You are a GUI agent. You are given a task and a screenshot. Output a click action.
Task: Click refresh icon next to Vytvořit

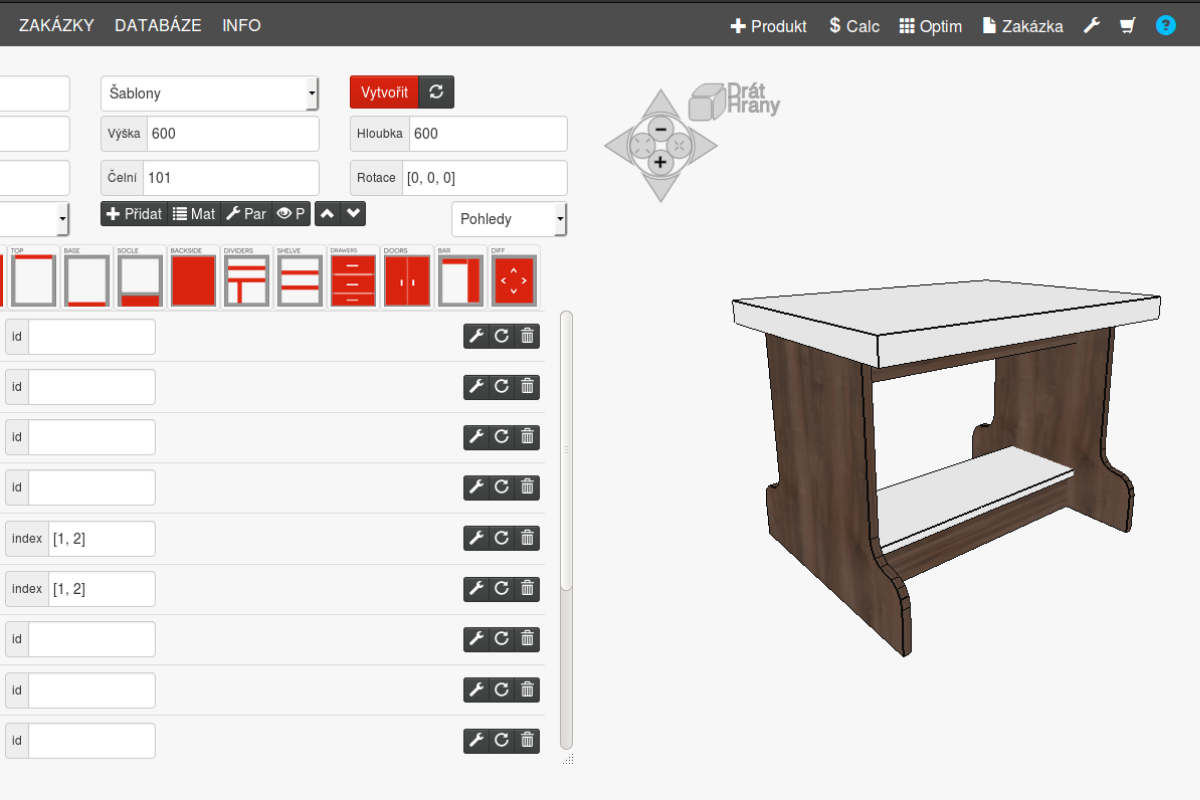436,92
